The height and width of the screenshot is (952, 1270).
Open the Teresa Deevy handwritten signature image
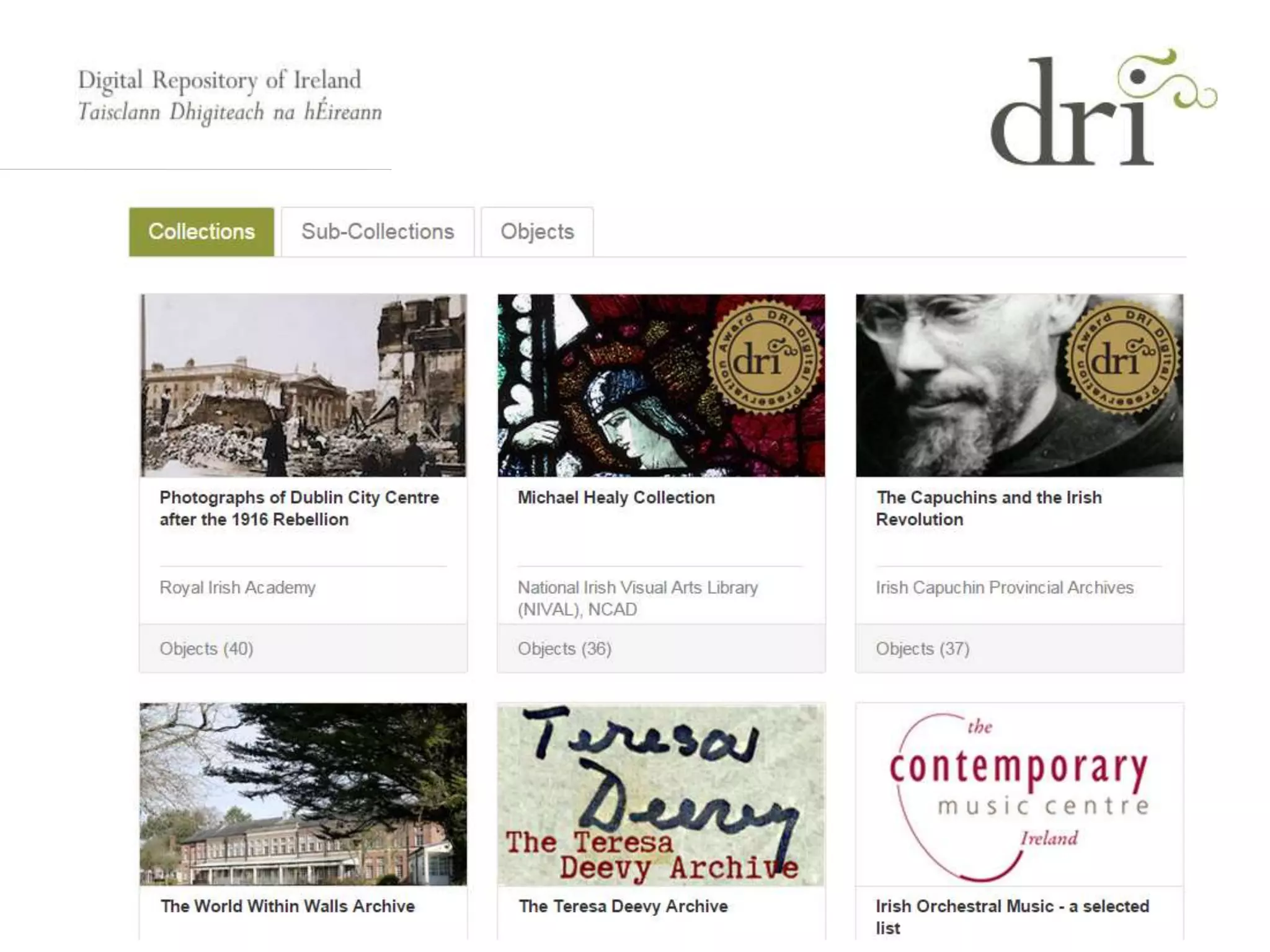point(661,795)
